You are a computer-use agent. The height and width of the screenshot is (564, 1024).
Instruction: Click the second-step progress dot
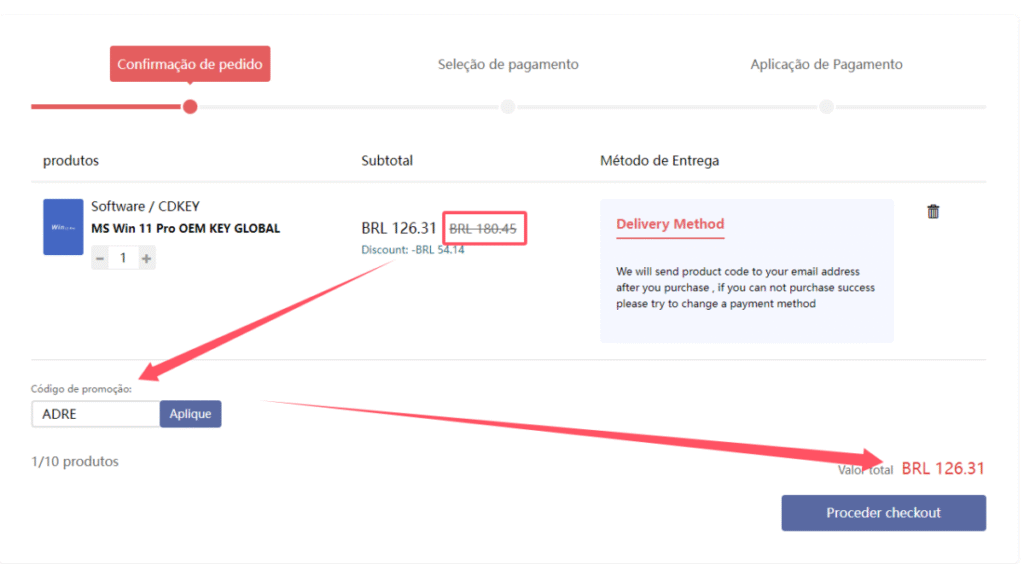pos(508,107)
